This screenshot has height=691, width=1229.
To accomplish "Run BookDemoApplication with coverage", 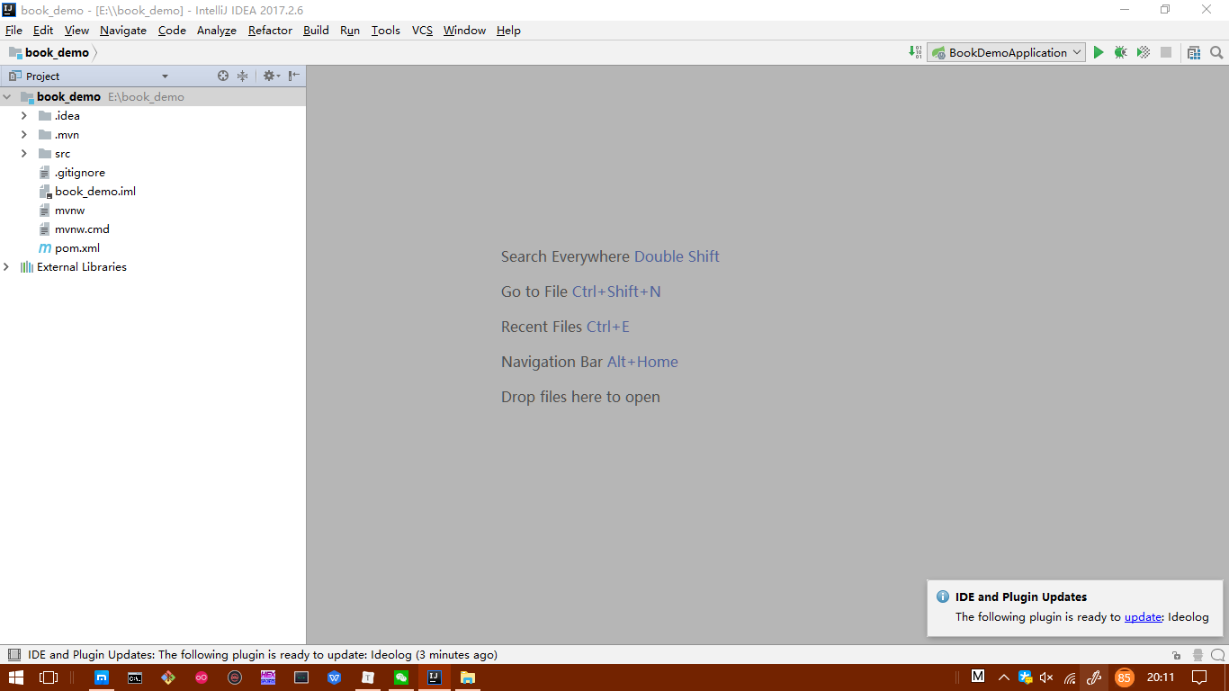I will click(x=1143, y=53).
